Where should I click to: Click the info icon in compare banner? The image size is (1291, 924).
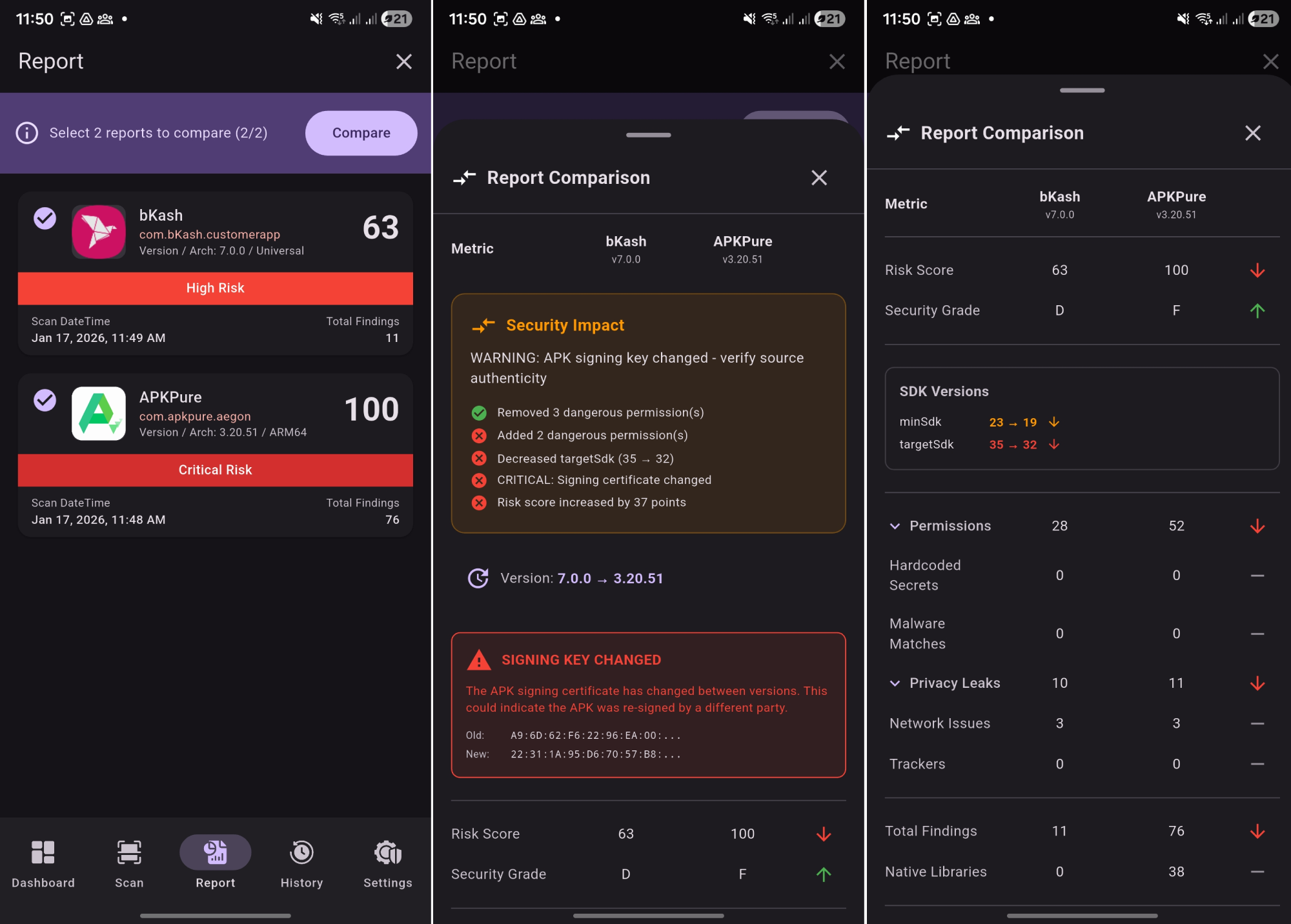[x=27, y=133]
